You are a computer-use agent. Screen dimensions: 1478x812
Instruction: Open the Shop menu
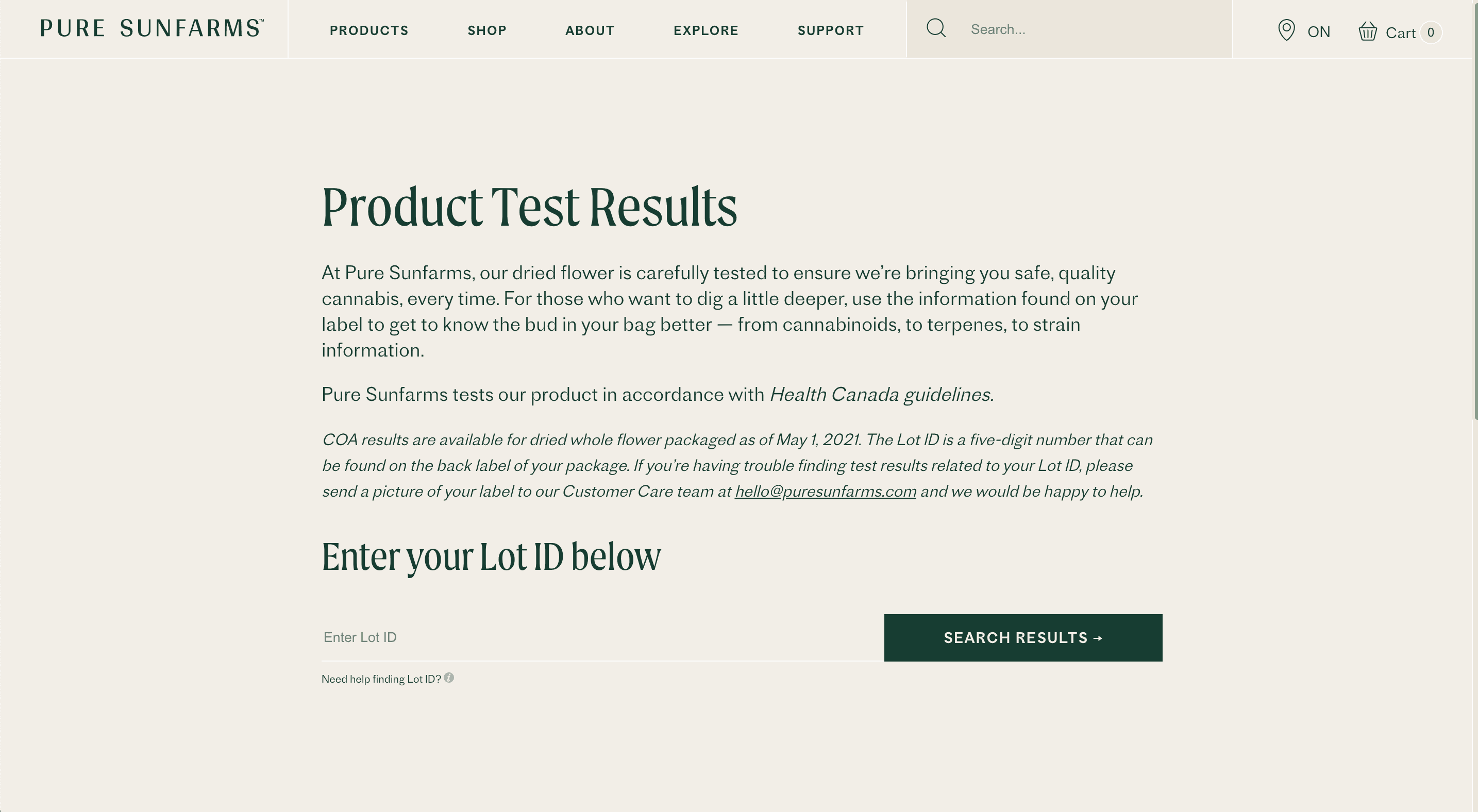[487, 30]
